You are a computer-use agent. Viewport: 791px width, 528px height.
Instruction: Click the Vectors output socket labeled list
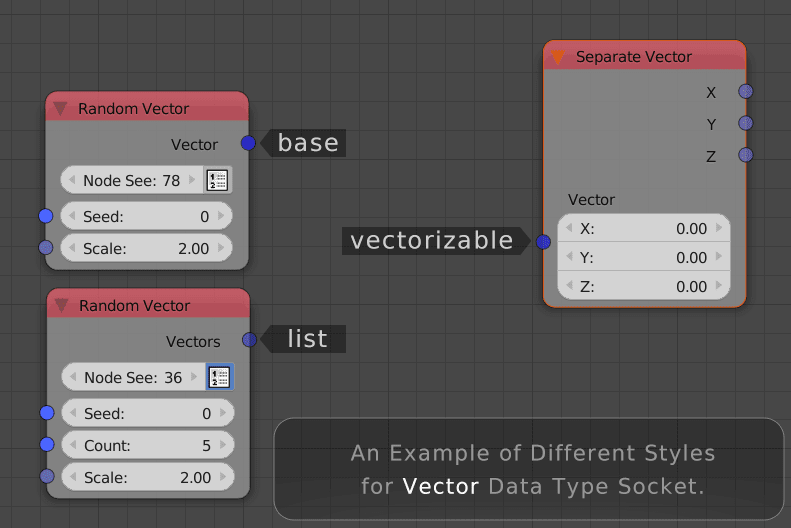point(249,340)
